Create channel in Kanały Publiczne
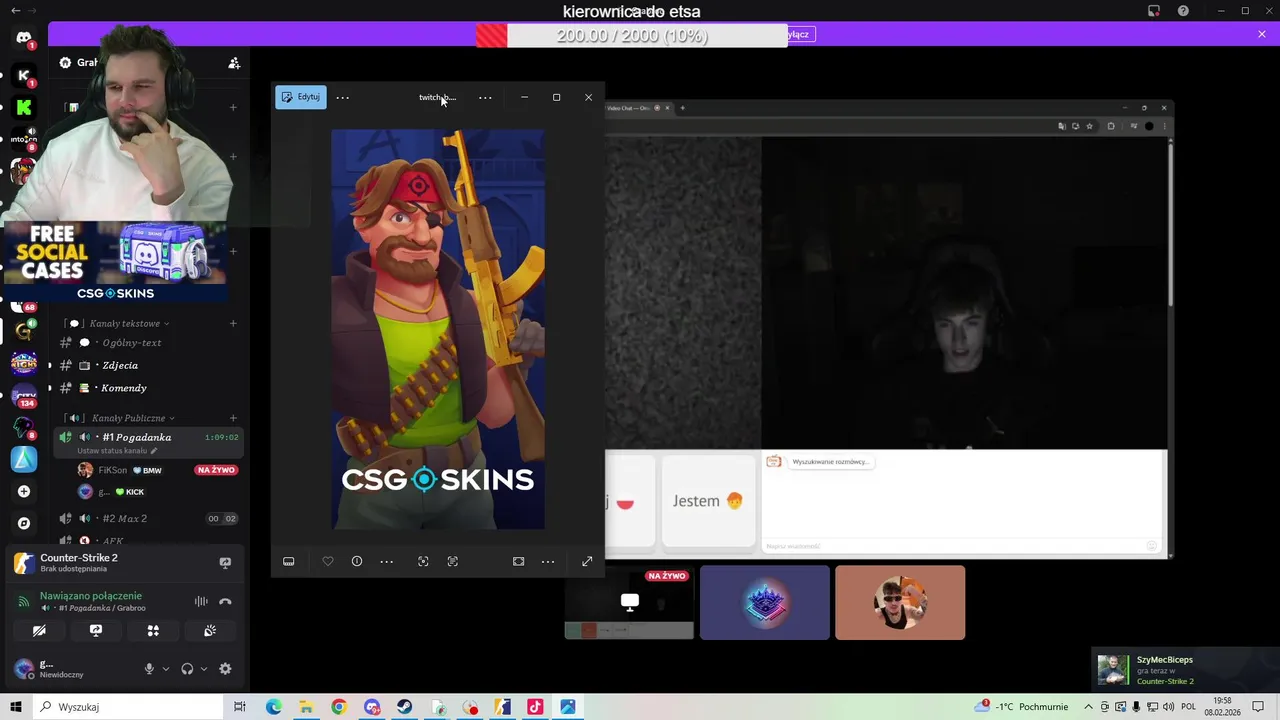 [x=233, y=418]
